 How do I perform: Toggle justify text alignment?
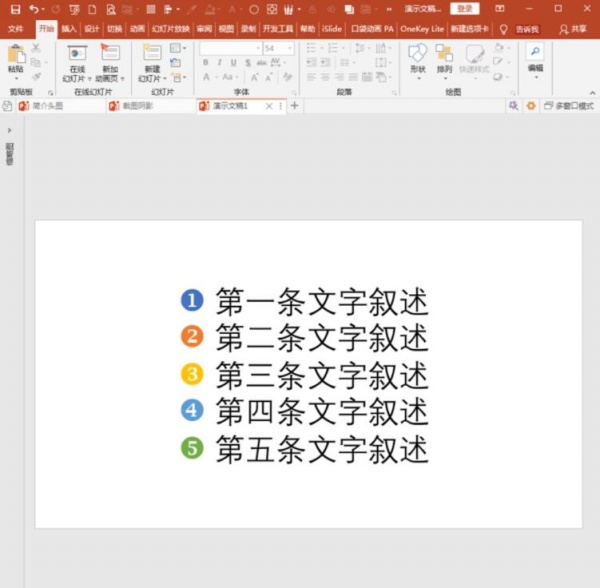coord(353,77)
